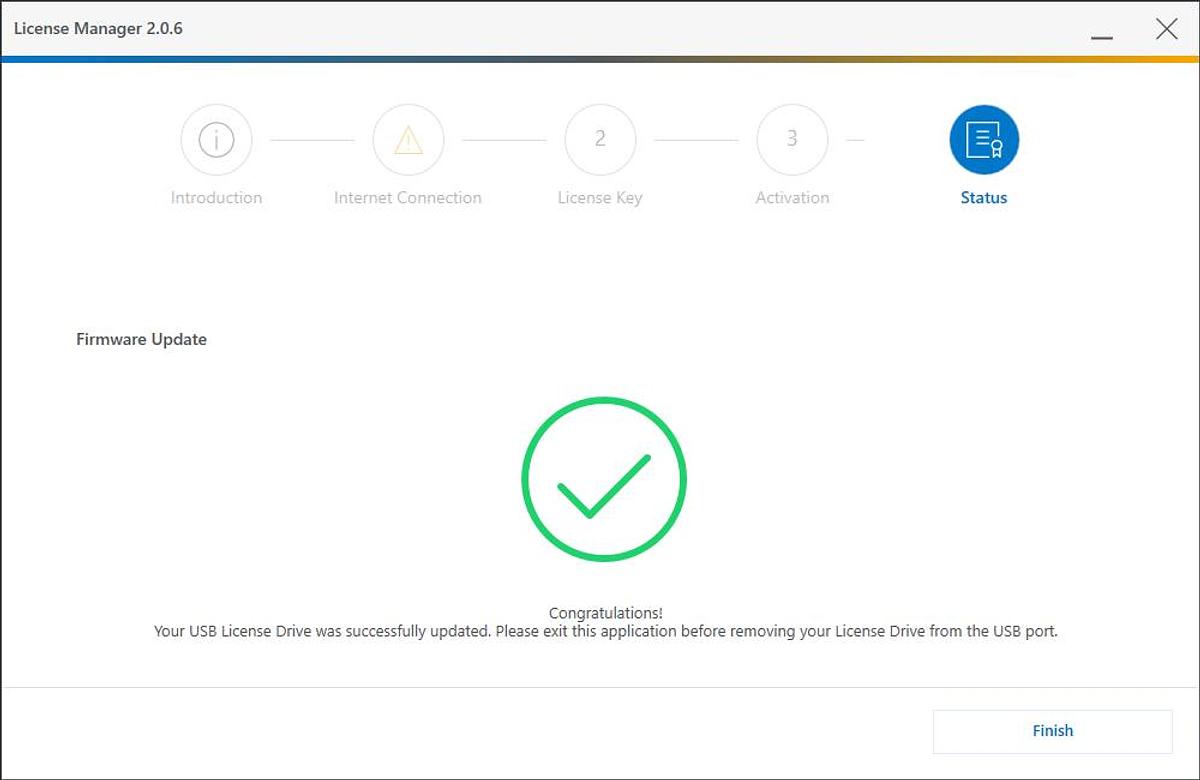The height and width of the screenshot is (780, 1200).
Task: Click the License Key step 2 circle
Action: tap(600, 140)
